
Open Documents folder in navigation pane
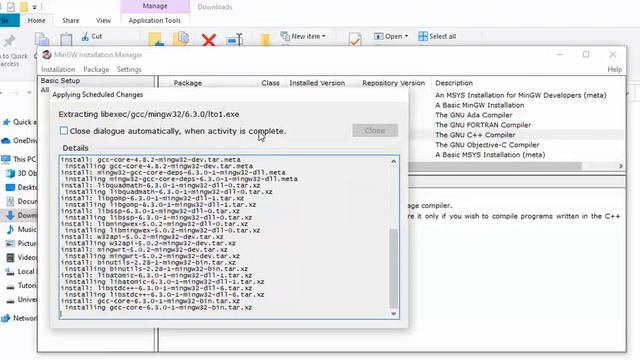point(22,201)
